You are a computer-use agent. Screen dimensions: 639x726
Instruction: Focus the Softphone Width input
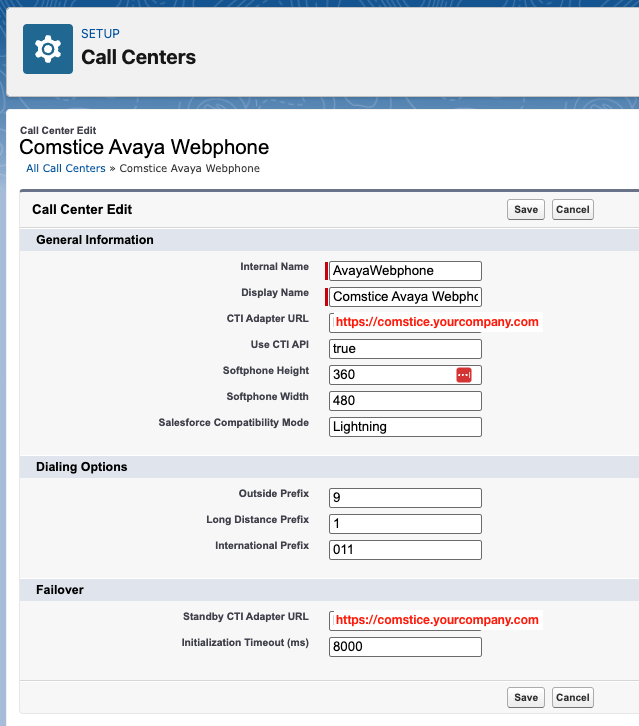click(405, 401)
